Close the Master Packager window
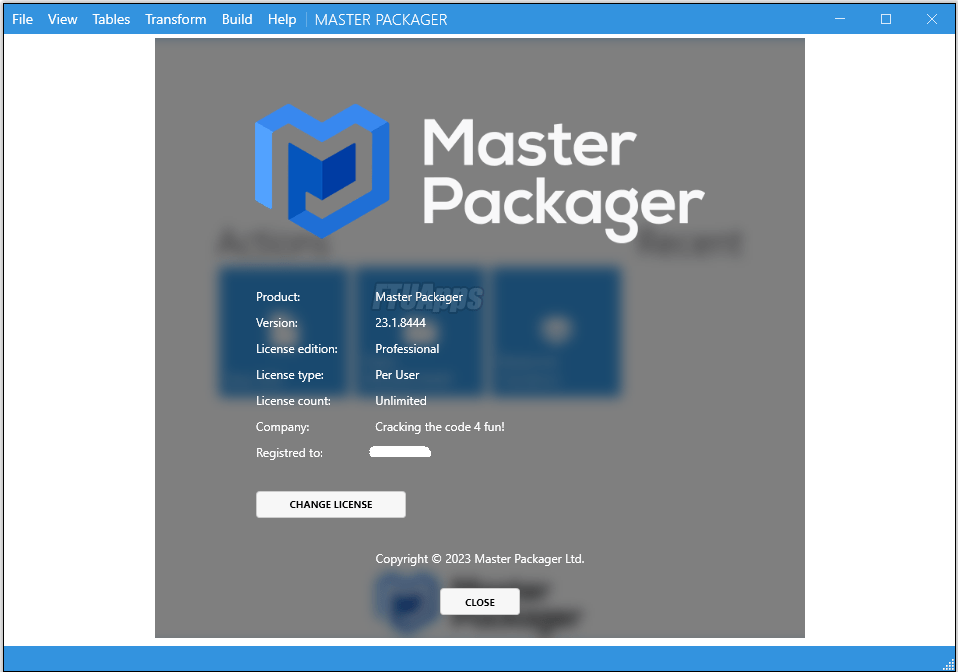 coord(932,19)
